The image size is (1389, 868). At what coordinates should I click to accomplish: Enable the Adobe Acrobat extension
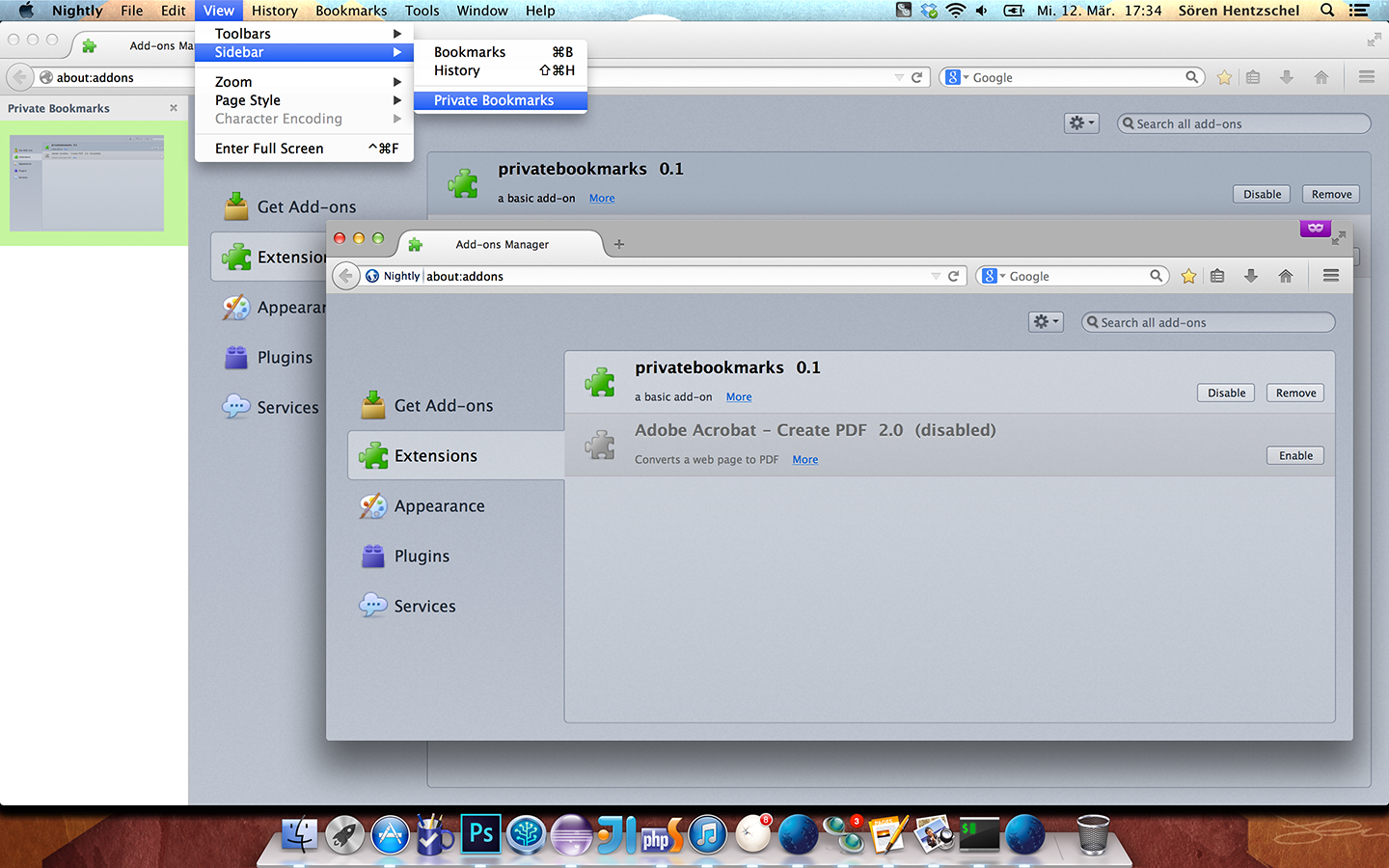click(x=1295, y=455)
